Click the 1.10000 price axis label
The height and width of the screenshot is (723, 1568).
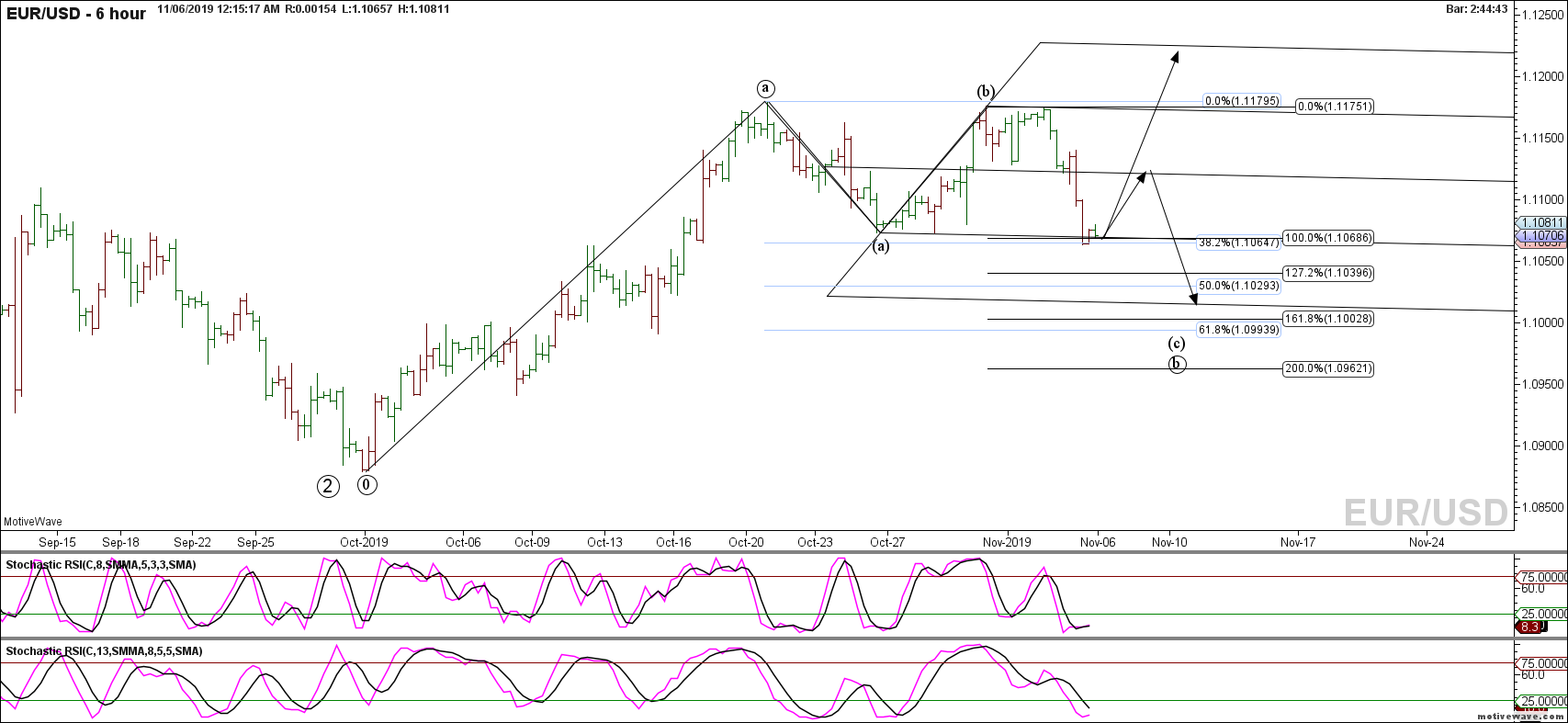[x=1543, y=322]
